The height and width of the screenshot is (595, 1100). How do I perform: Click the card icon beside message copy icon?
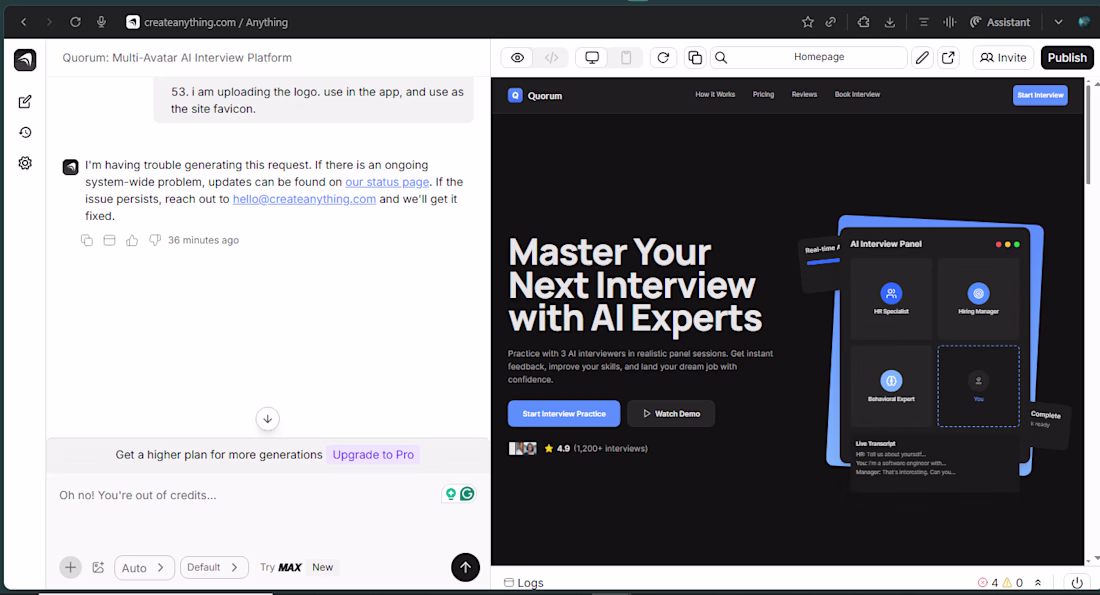coord(109,240)
